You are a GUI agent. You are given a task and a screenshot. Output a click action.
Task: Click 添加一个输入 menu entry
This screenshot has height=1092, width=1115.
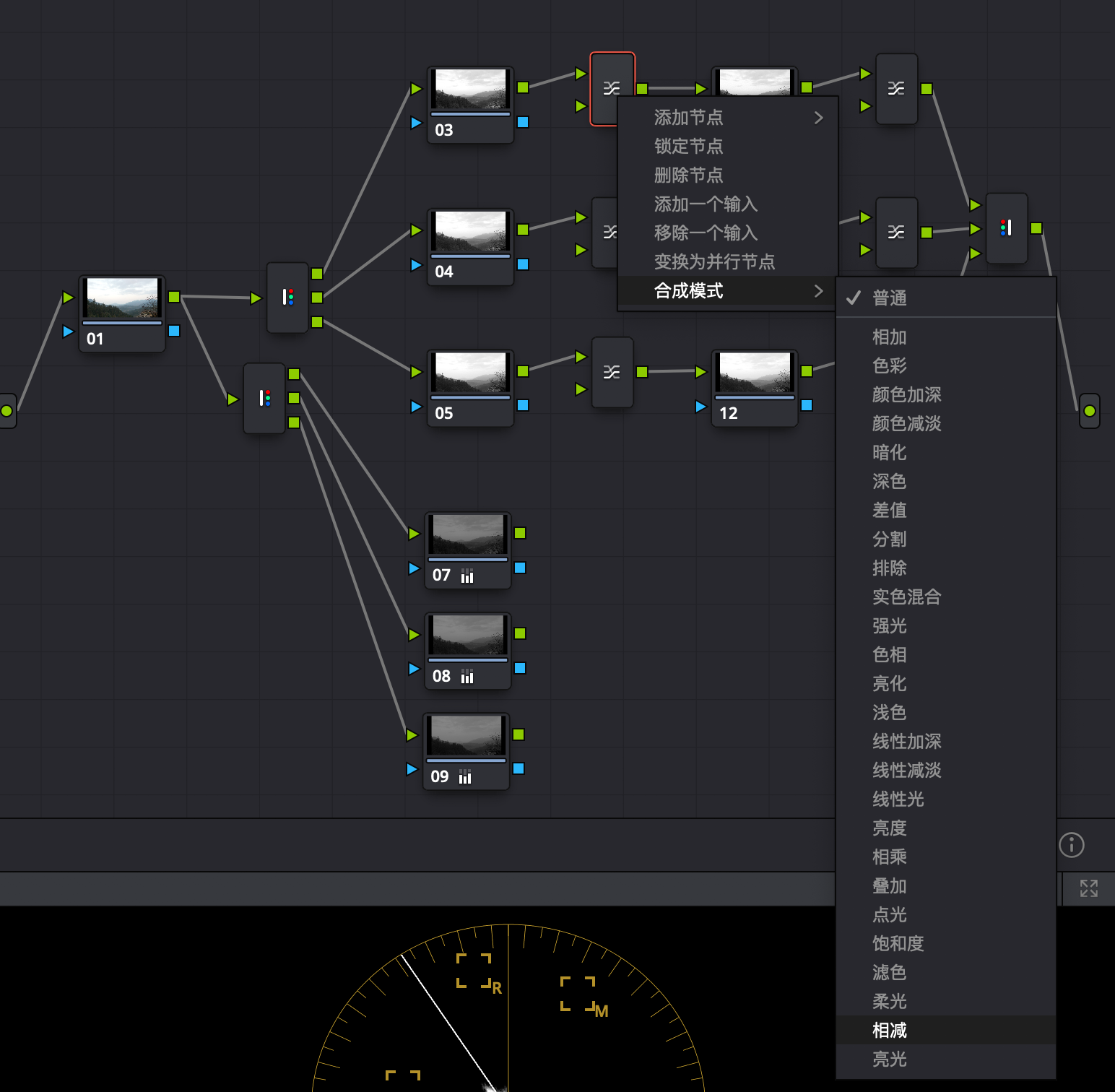pyautogui.click(x=706, y=204)
